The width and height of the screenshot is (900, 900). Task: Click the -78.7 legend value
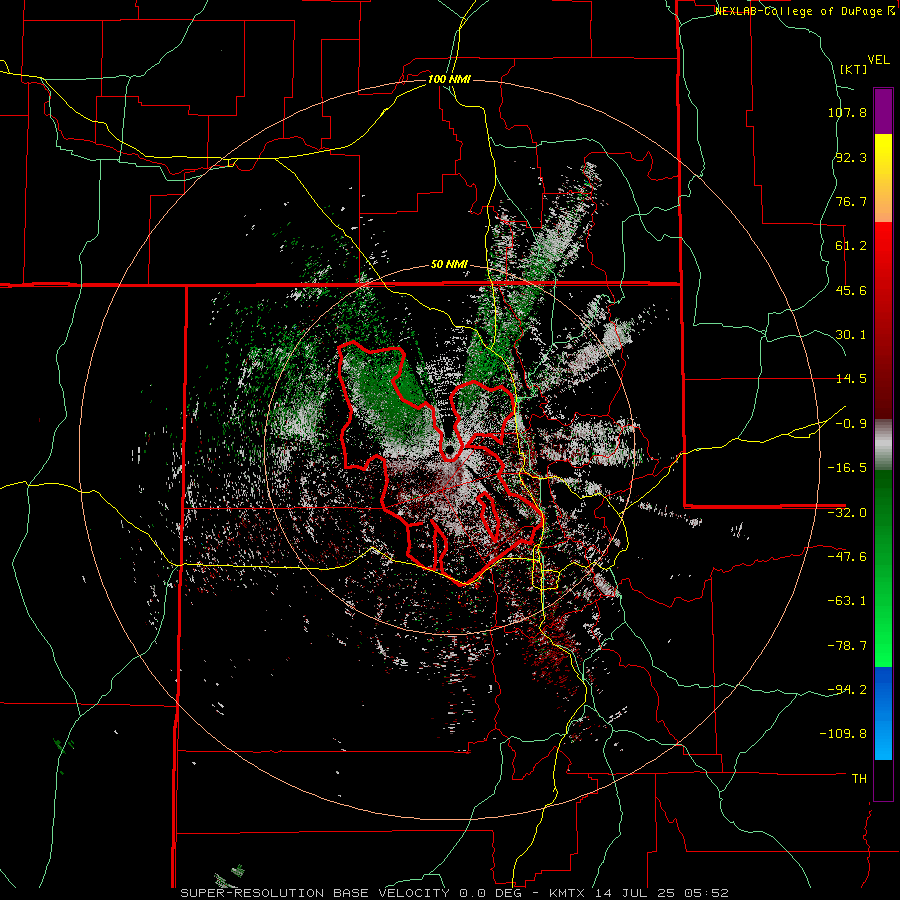tap(847, 646)
